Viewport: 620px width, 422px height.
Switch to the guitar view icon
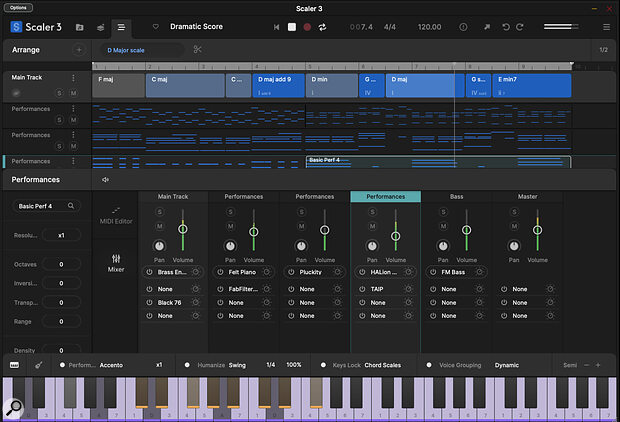(38, 365)
